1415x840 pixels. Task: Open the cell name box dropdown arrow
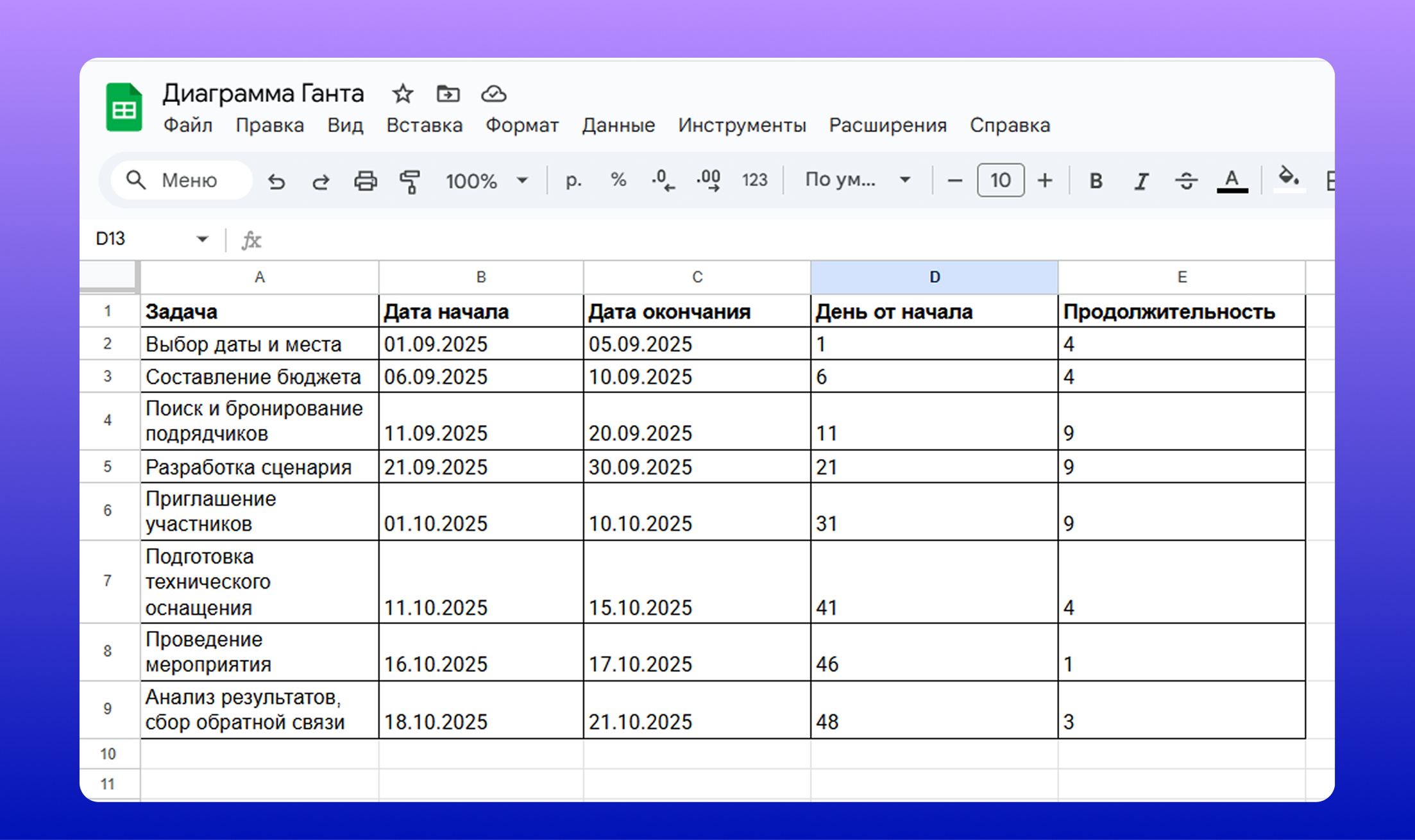[x=202, y=239]
